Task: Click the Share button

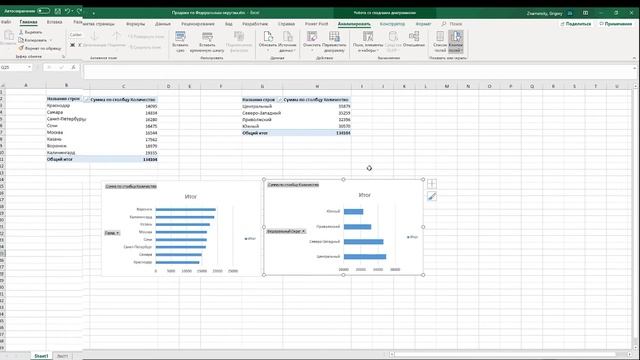Action: point(576,24)
